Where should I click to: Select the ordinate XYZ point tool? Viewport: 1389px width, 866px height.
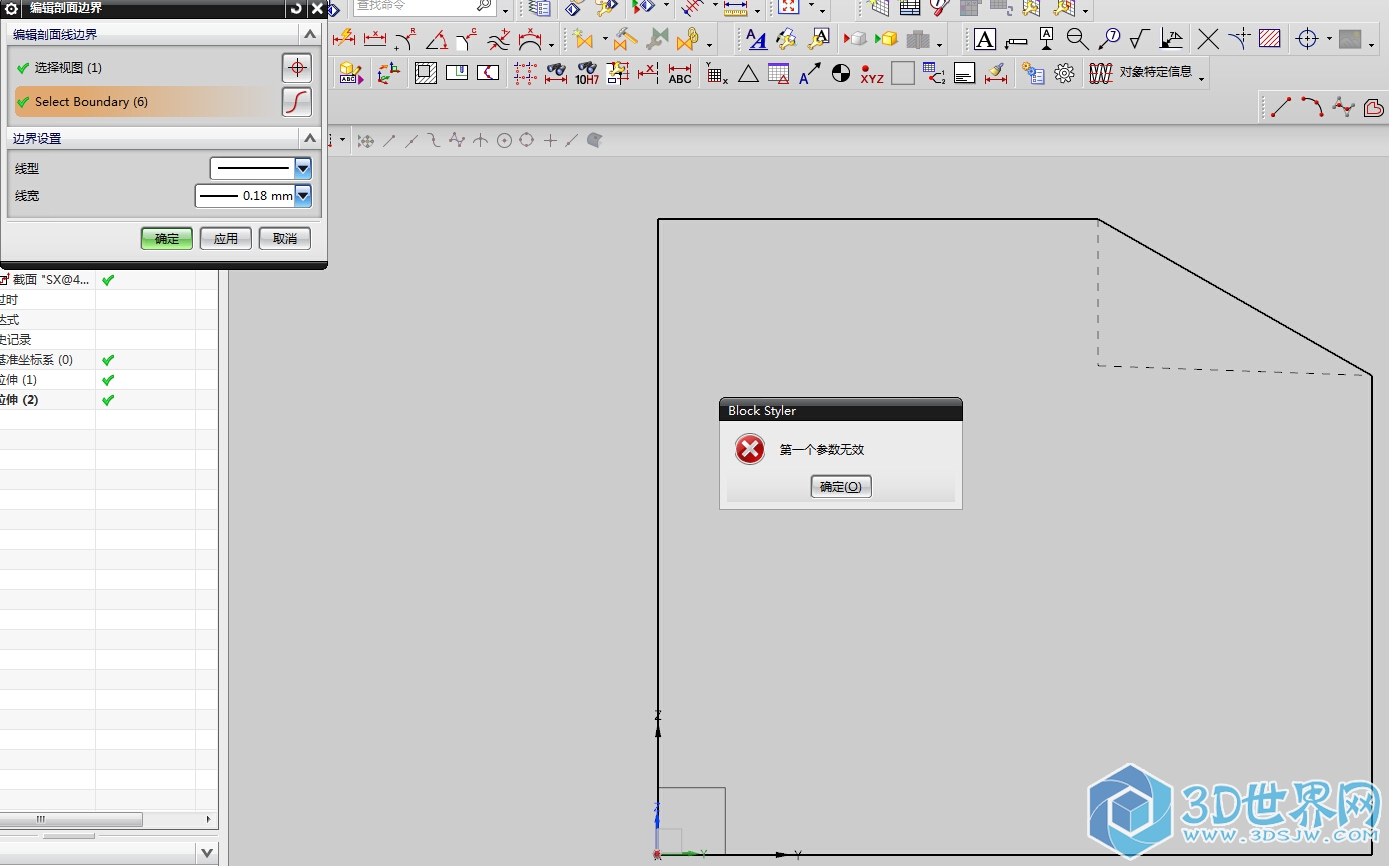tap(872, 73)
